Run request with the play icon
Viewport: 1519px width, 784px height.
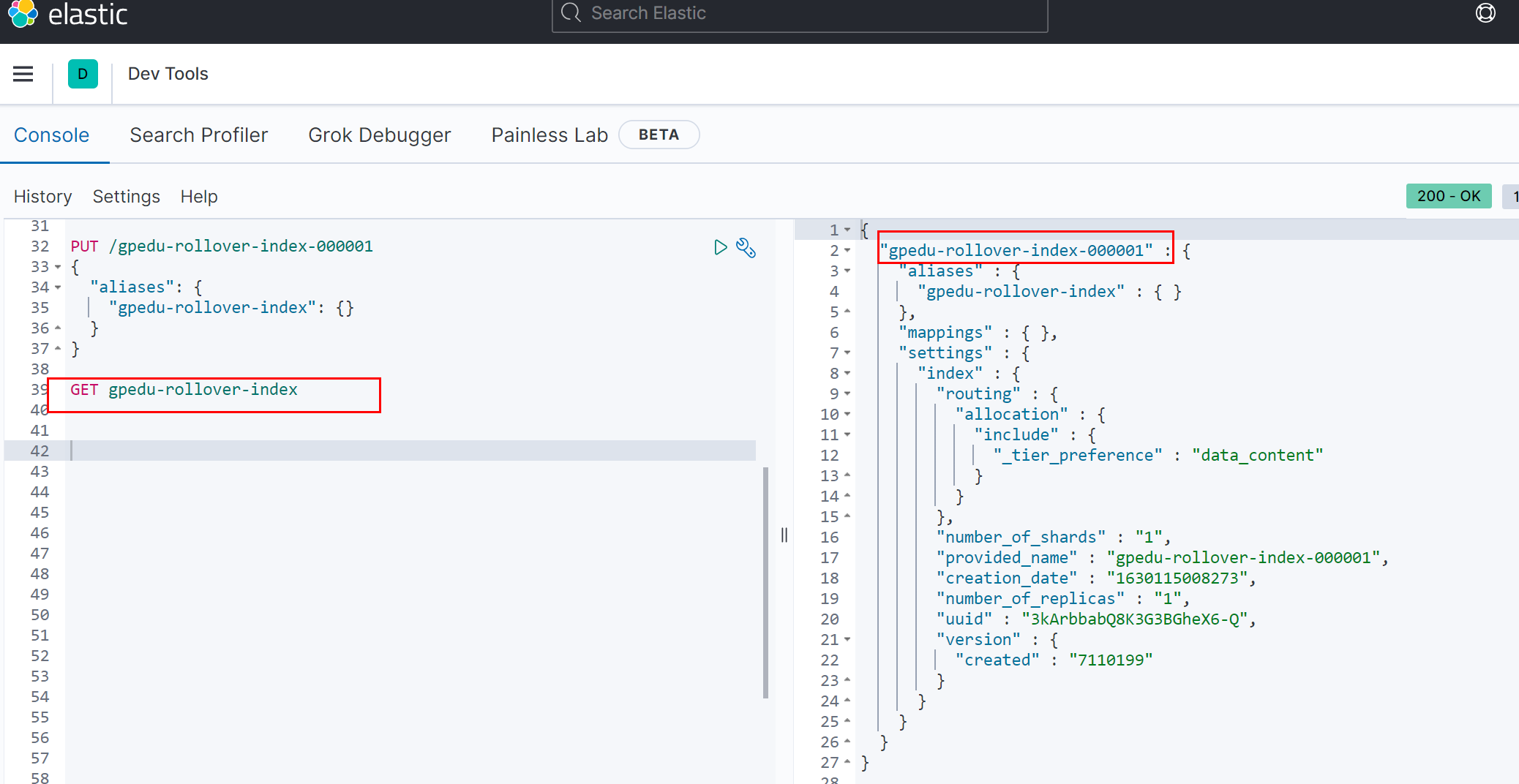721,247
